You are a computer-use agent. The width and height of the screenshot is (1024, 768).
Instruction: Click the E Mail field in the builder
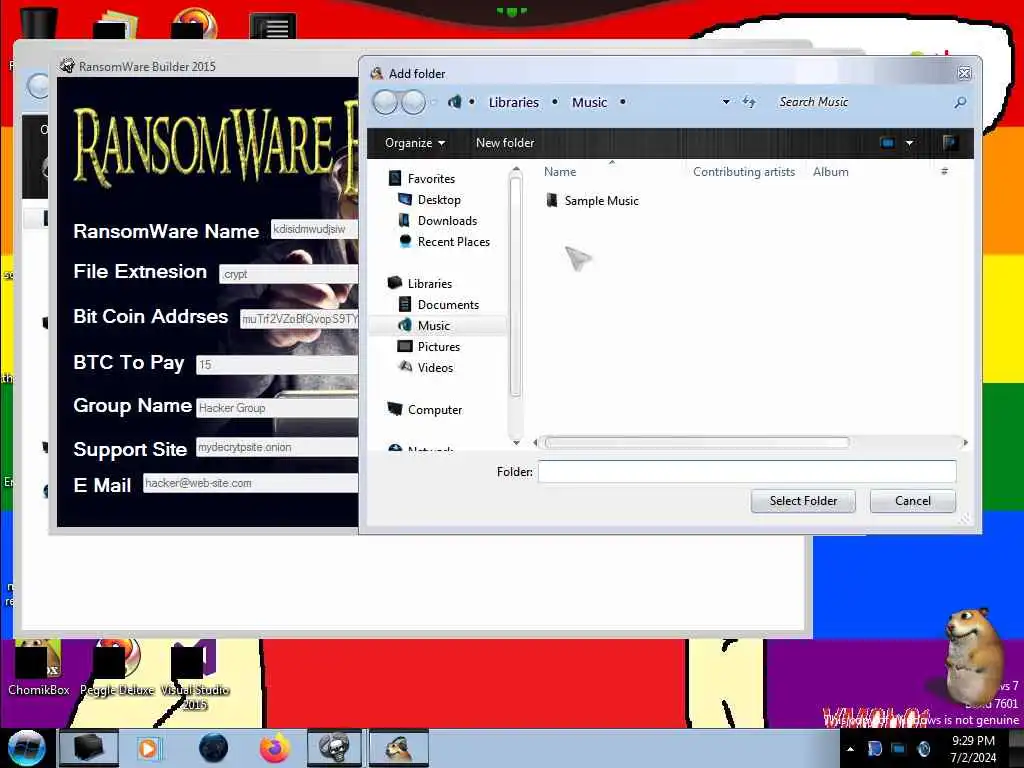point(250,483)
